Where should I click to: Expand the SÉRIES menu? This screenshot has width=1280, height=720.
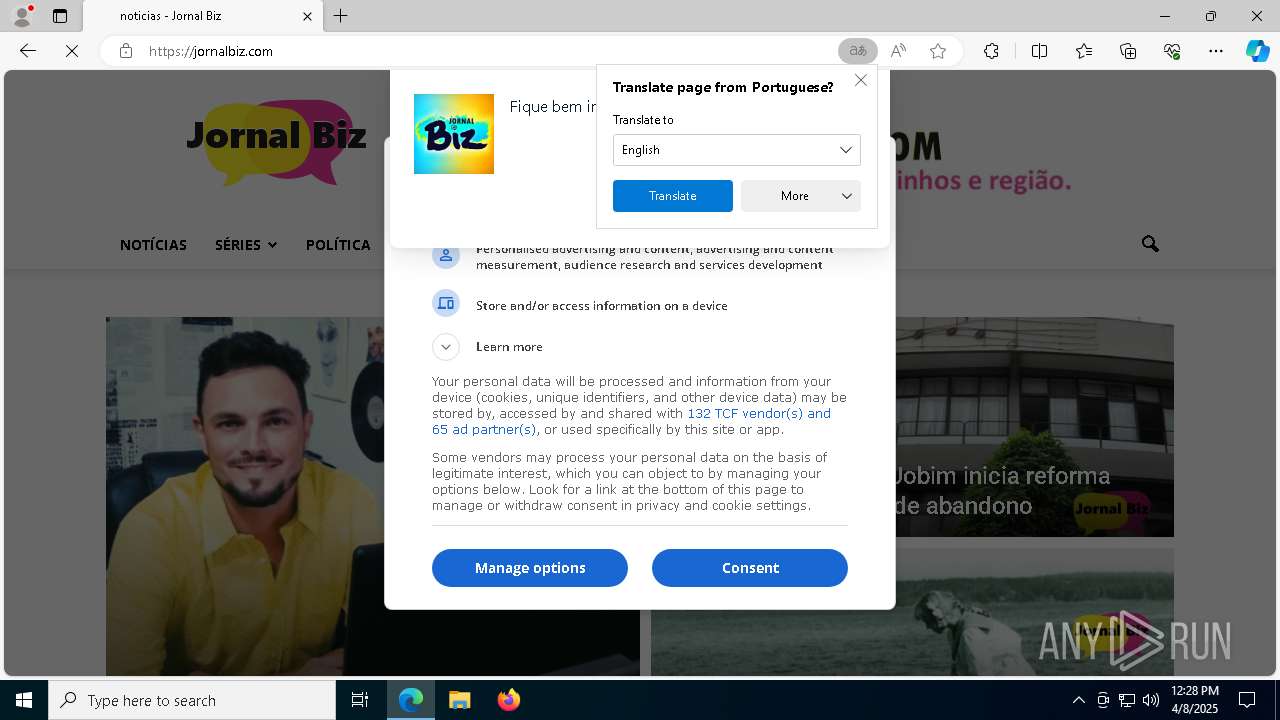tap(246, 245)
